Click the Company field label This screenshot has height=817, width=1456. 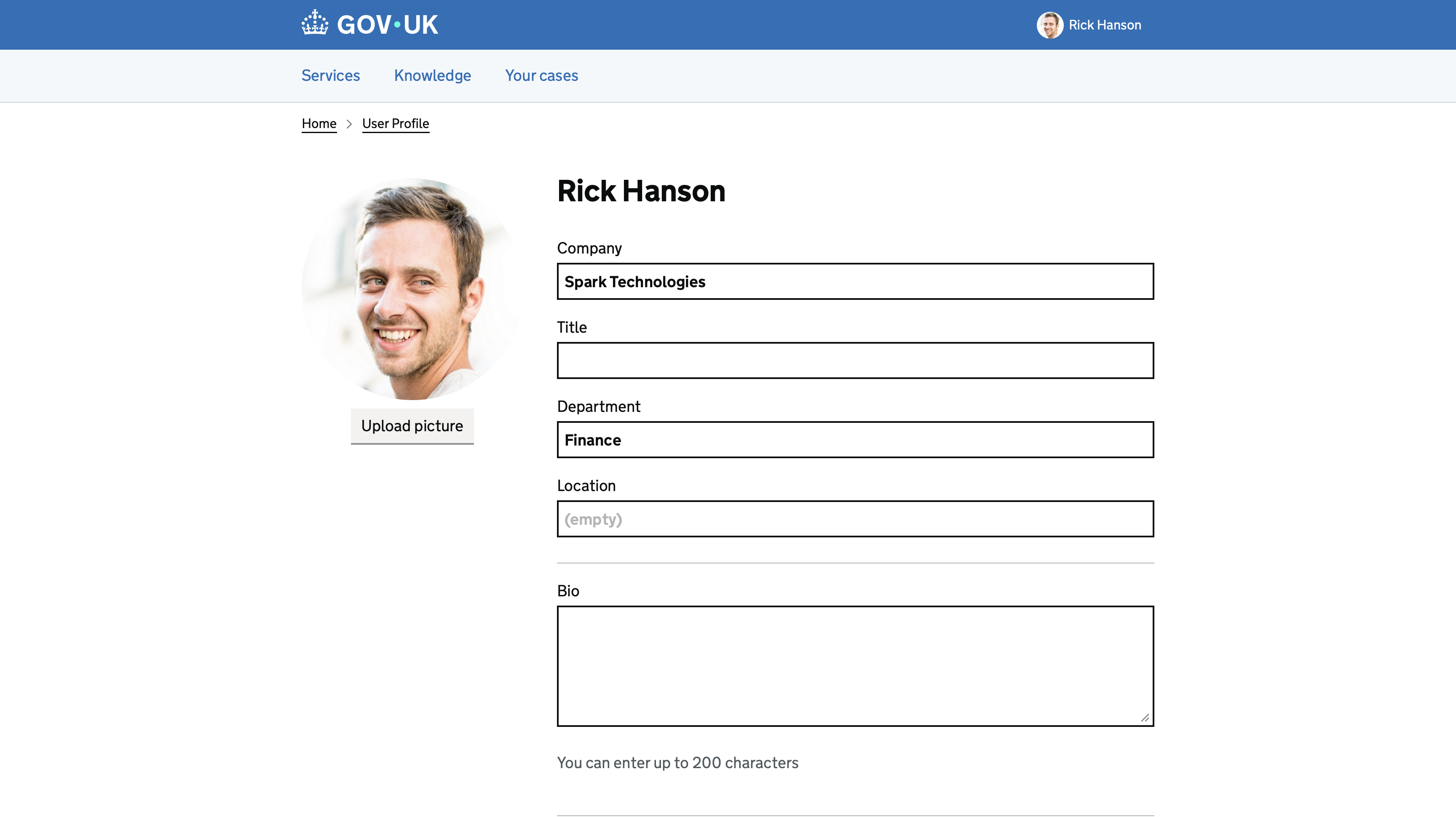(x=589, y=248)
